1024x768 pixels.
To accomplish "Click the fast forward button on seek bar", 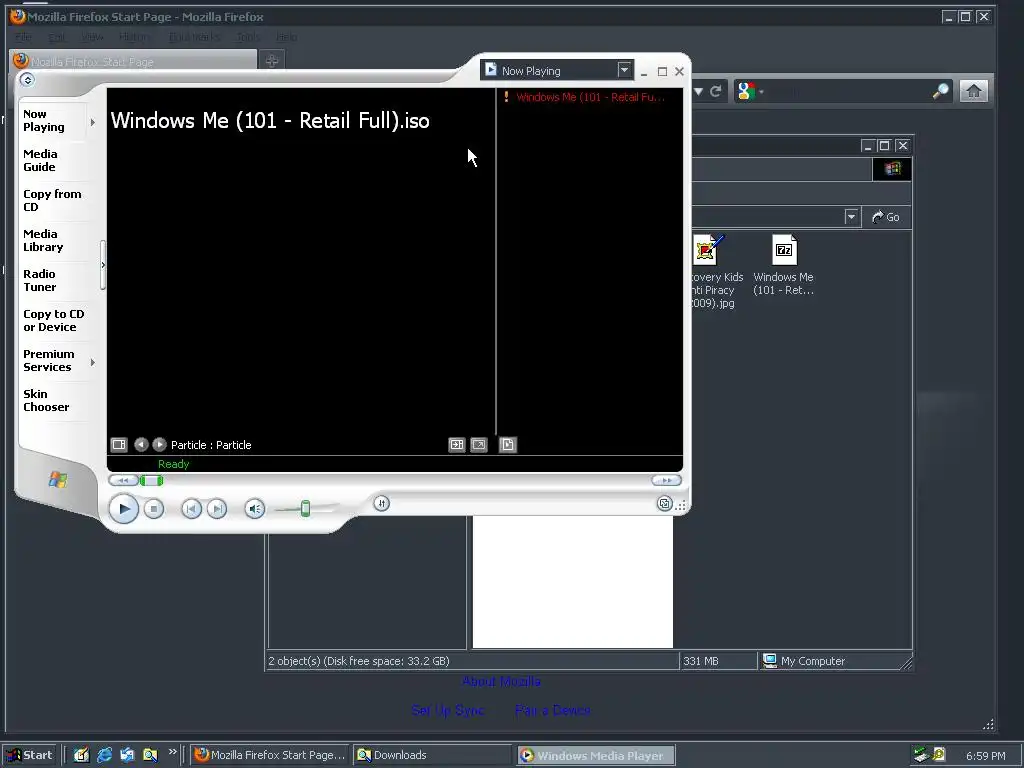I will coord(666,480).
